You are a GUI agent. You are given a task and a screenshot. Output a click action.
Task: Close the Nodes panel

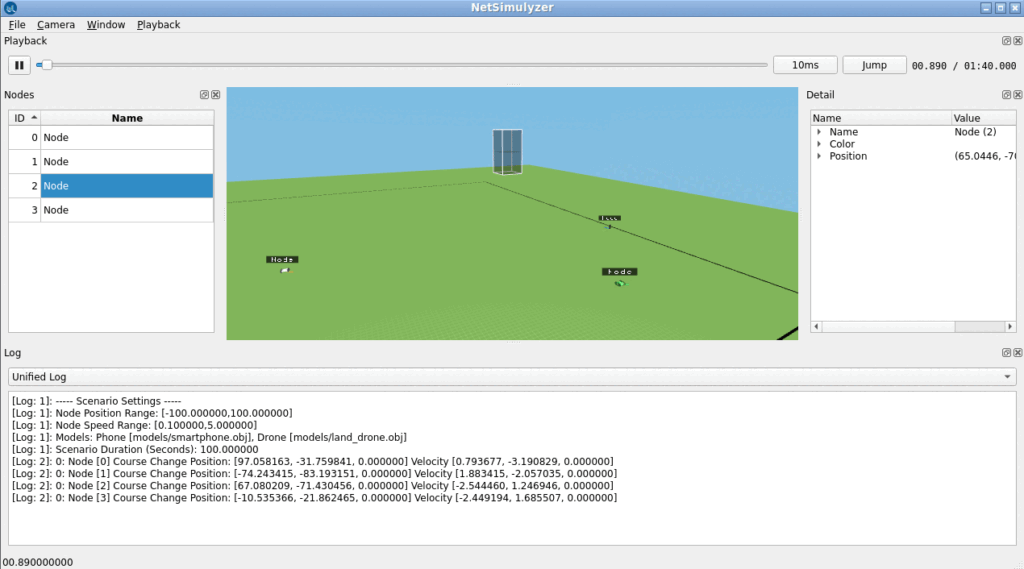click(x=216, y=95)
